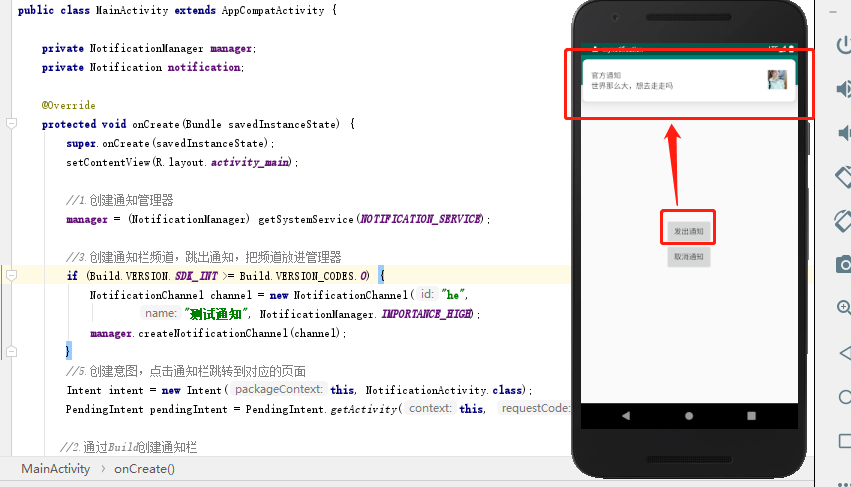Open the emulator extended controls (three dots)

(x=844, y=483)
